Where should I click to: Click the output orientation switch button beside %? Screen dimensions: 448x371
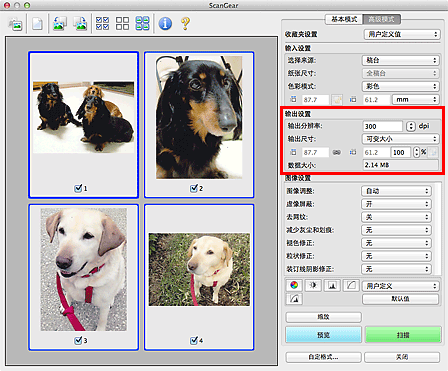(x=433, y=152)
